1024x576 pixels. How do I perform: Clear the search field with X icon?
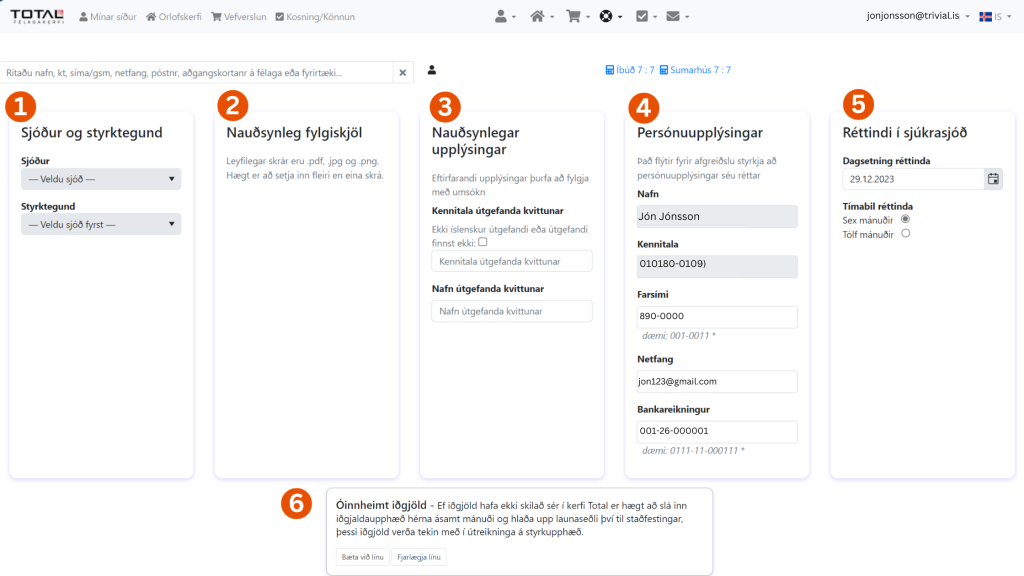(402, 72)
